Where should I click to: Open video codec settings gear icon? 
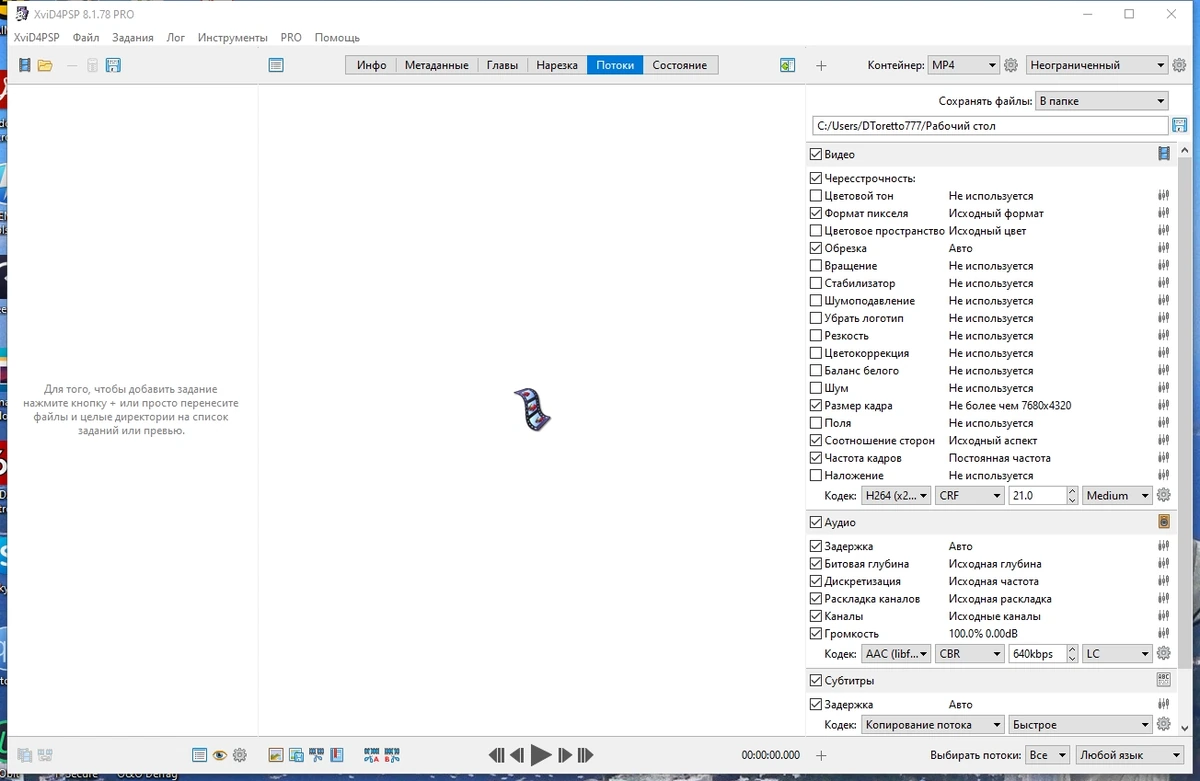tap(1163, 495)
